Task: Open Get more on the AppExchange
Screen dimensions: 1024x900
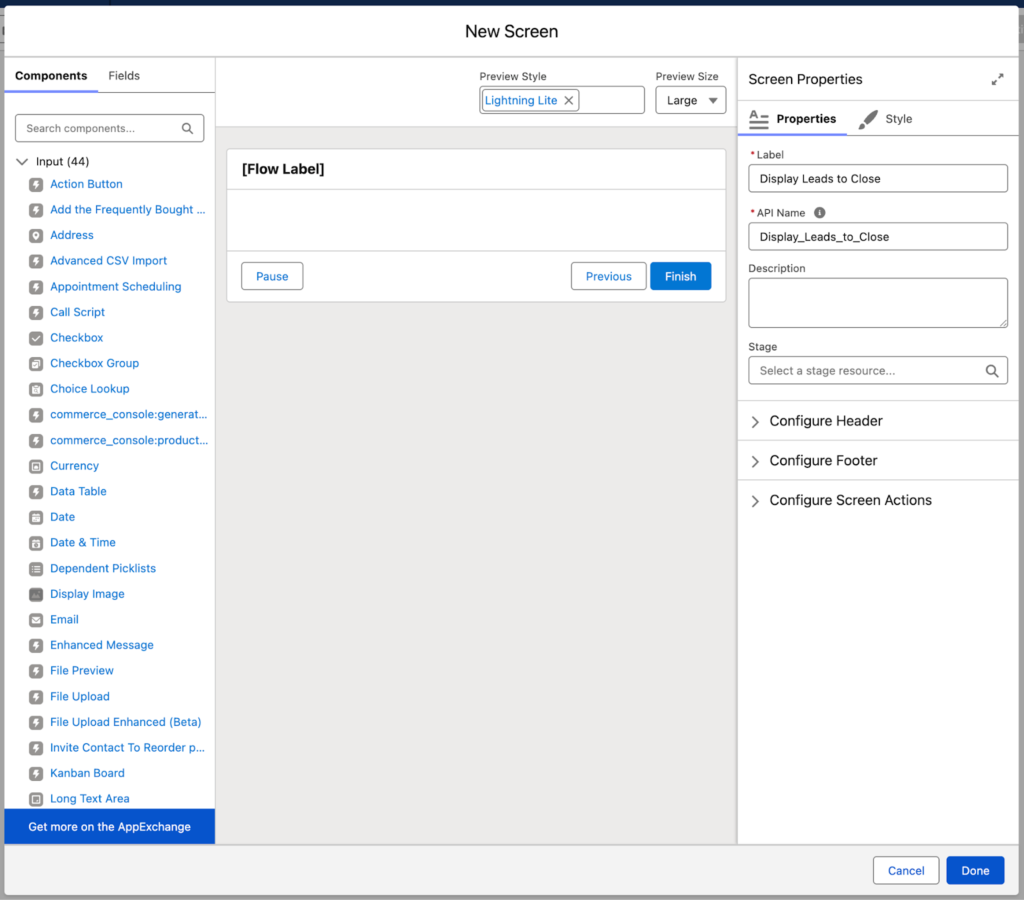Action: (x=110, y=827)
